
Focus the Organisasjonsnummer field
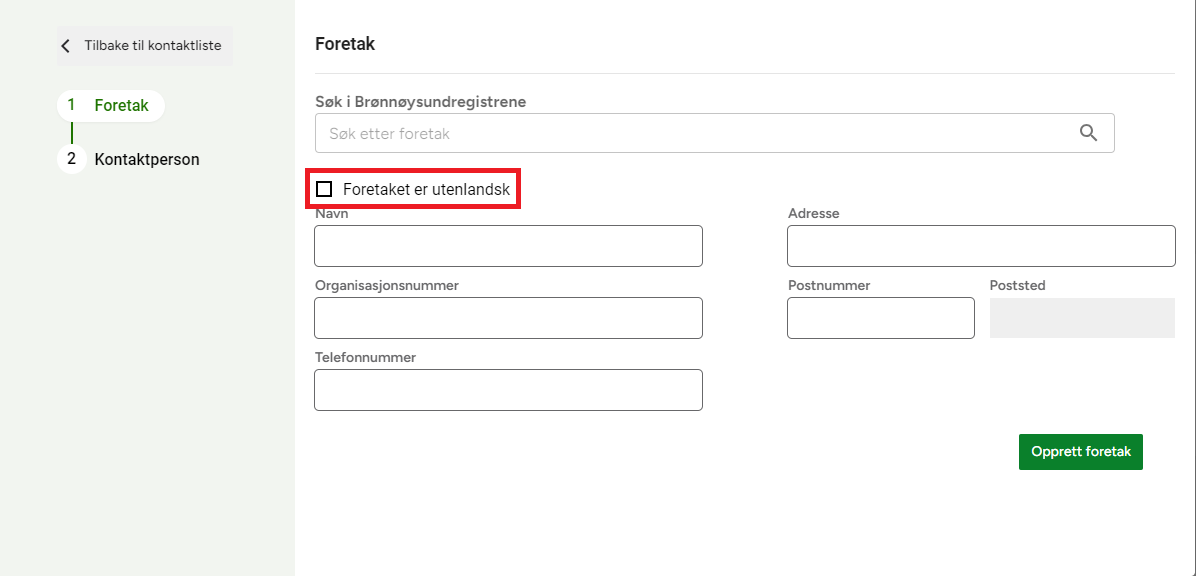tap(508, 318)
